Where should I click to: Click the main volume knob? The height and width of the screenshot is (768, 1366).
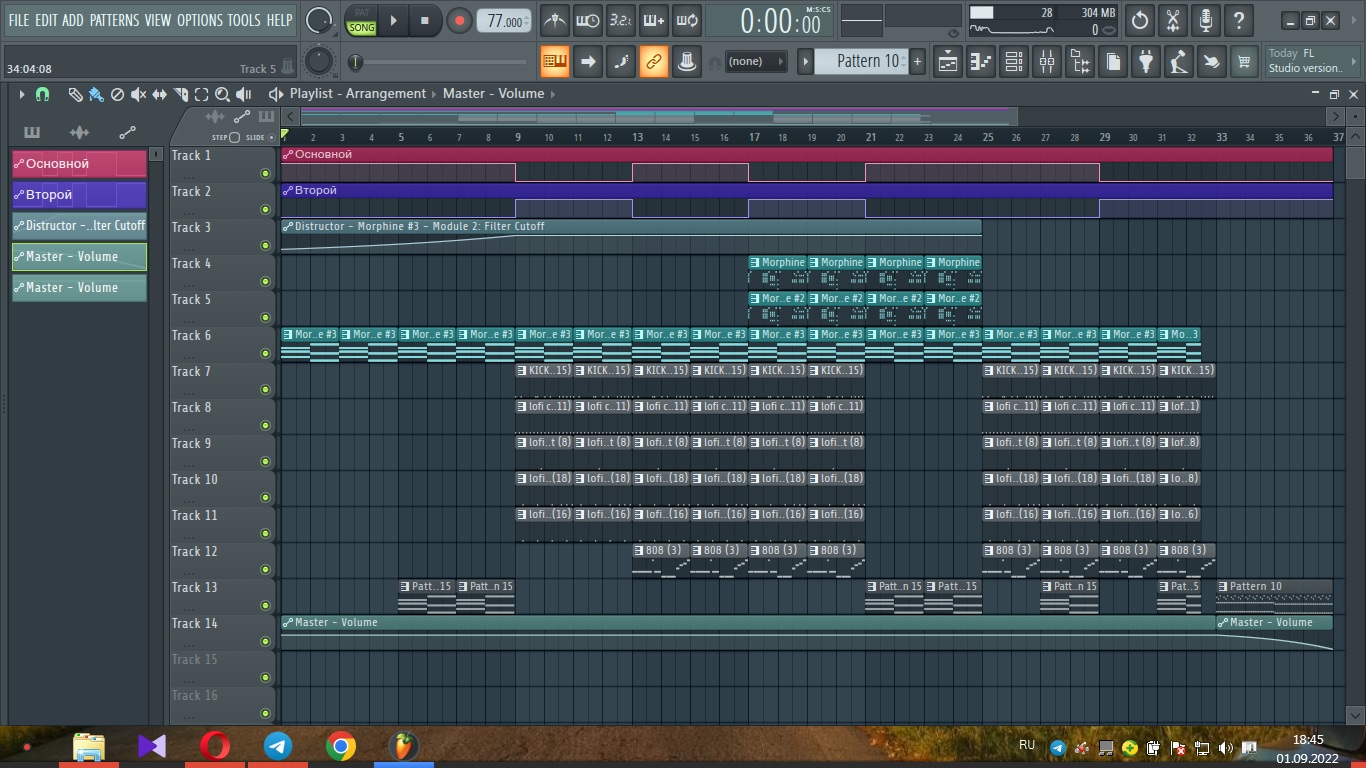click(319, 20)
